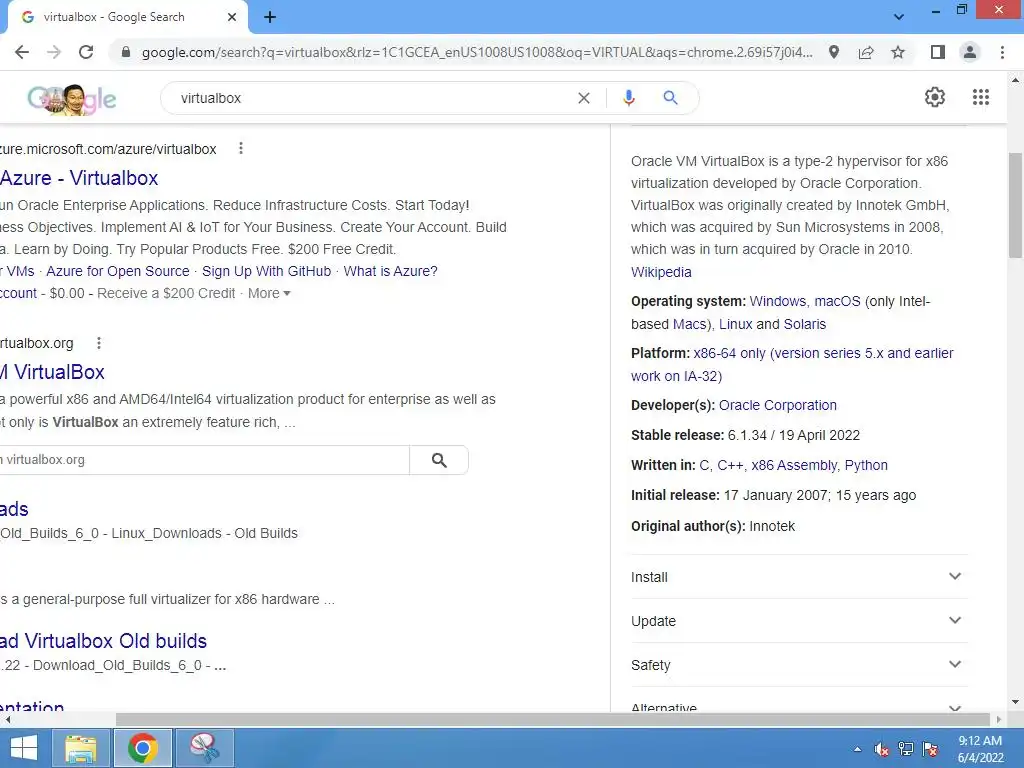This screenshot has width=1024, height=768.
Task: Expand the Update section
Action: tap(799, 620)
